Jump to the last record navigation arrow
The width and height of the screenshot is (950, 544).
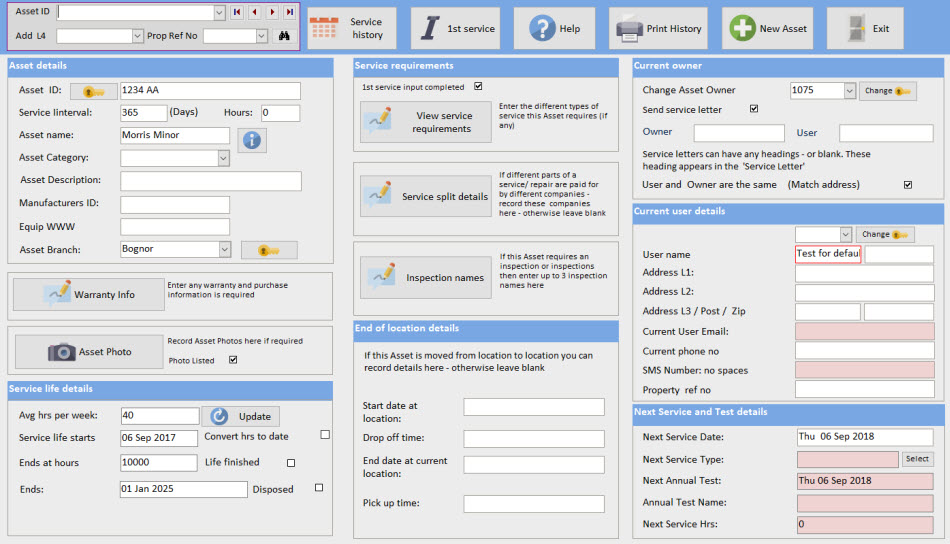289,13
